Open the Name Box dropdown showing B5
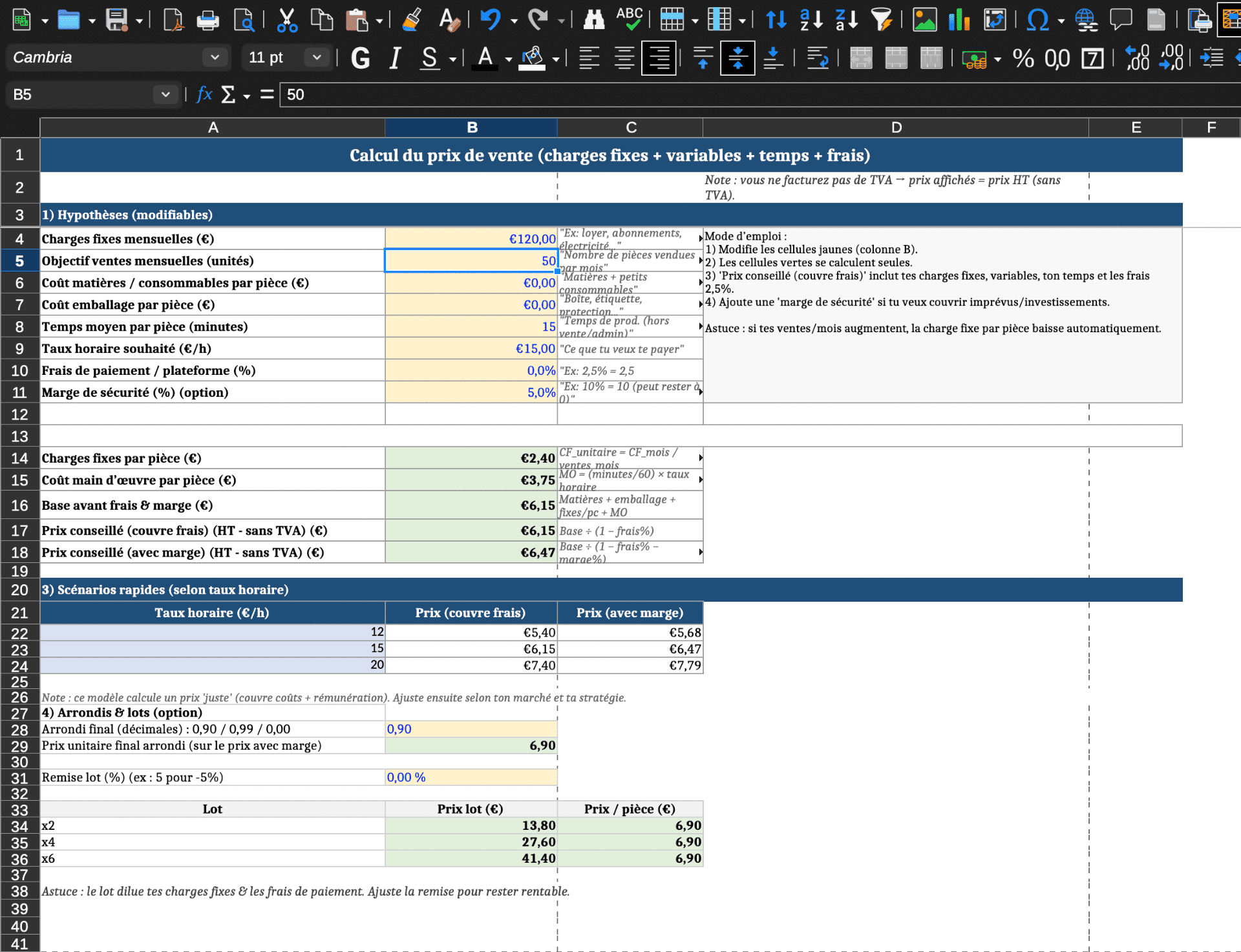This screenshot has height=952, width=1241. click(x=165, y=95)
